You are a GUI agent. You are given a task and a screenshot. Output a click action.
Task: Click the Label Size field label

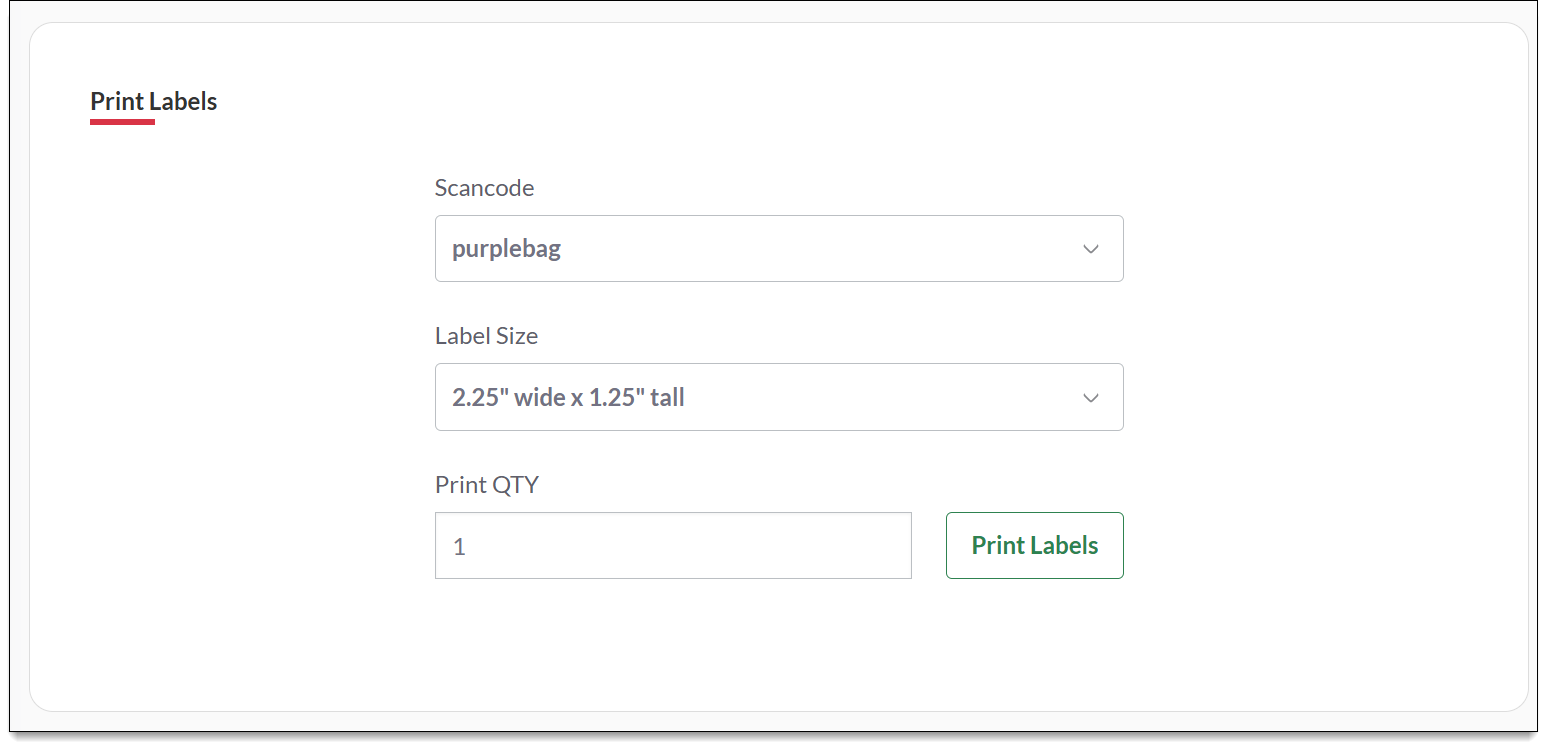[486, 336]
